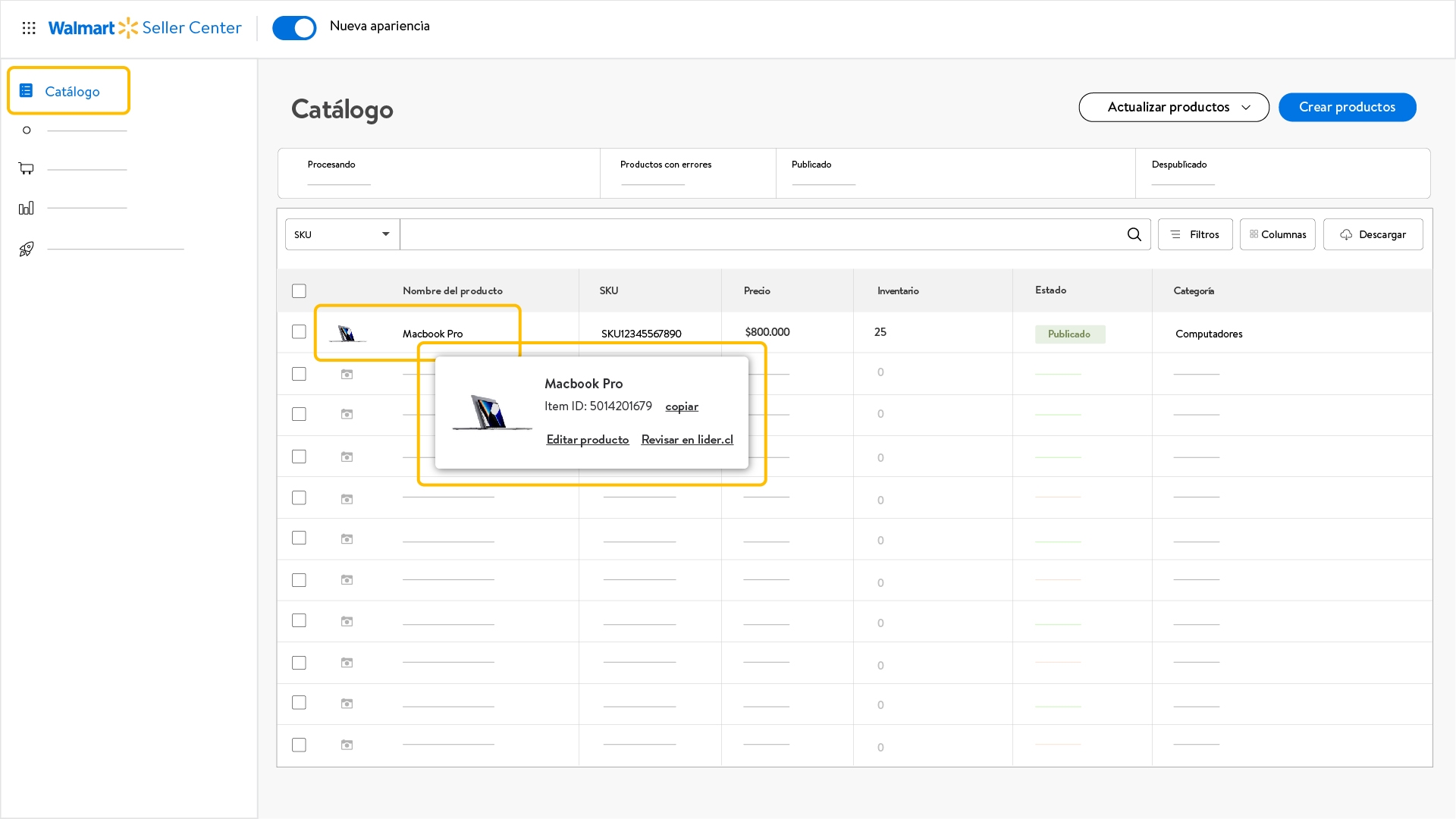Open the shopping cart sidebar icon

[x=27, y=168]
